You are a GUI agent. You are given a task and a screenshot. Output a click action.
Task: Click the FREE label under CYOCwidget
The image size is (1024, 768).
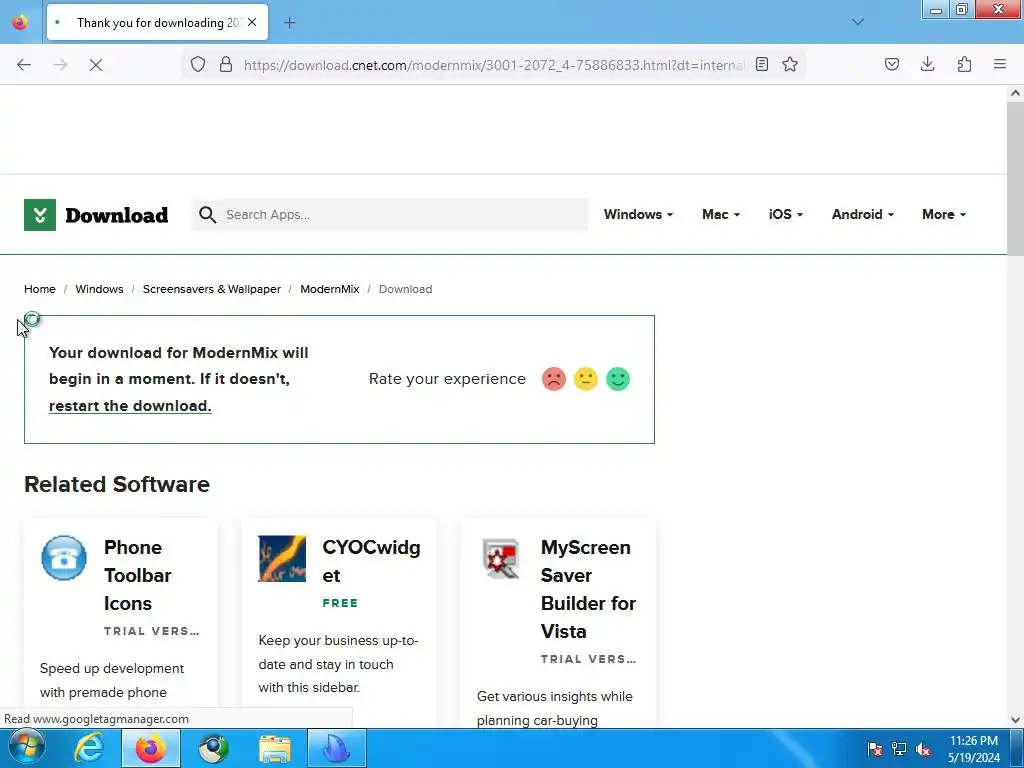(340, 603)
